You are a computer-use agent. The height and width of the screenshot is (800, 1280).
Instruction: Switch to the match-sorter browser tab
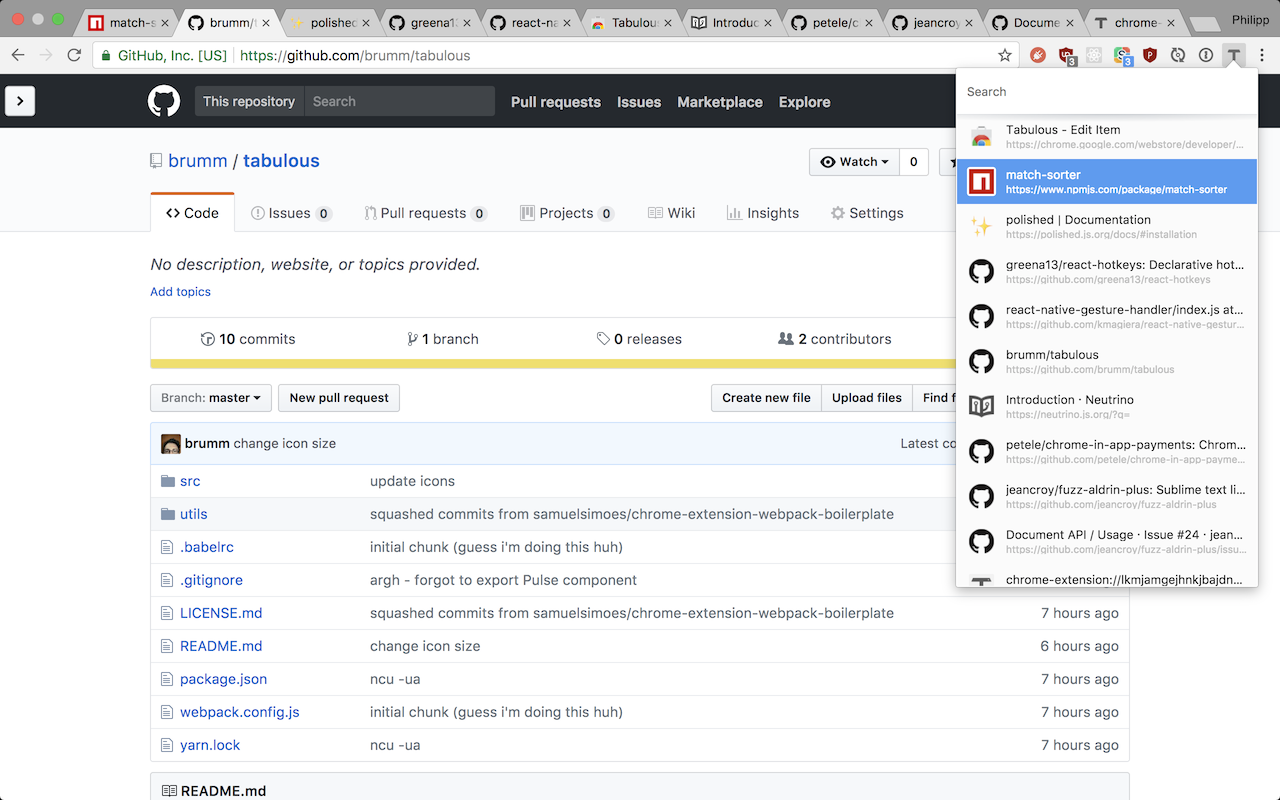(x=125, y=22)
